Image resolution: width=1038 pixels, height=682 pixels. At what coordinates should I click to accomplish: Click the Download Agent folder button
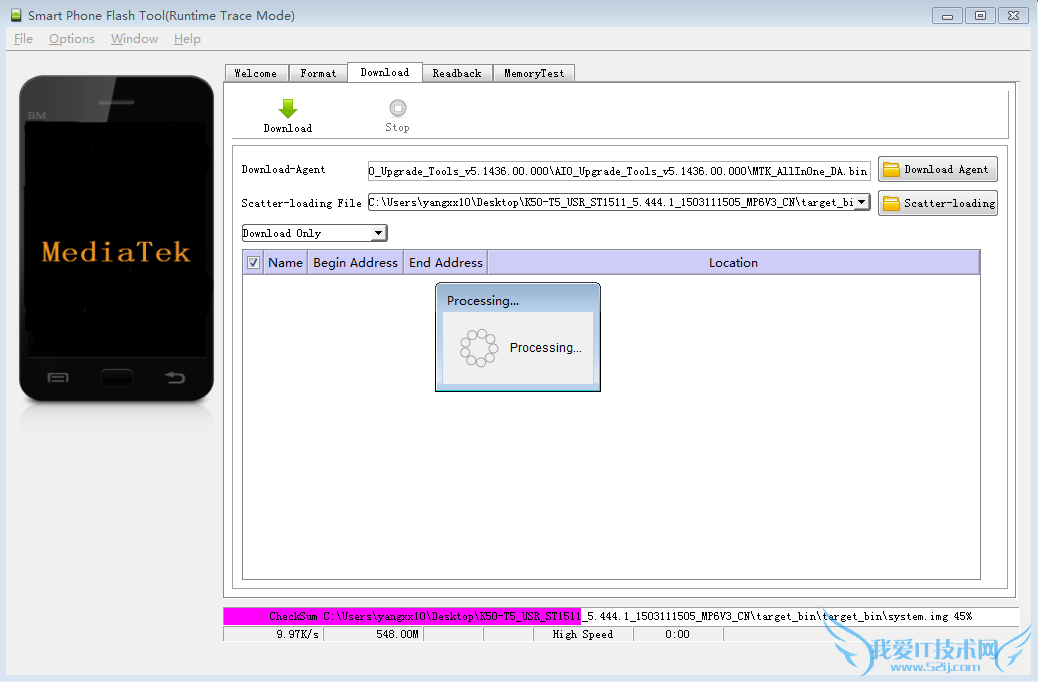point(937,170)
